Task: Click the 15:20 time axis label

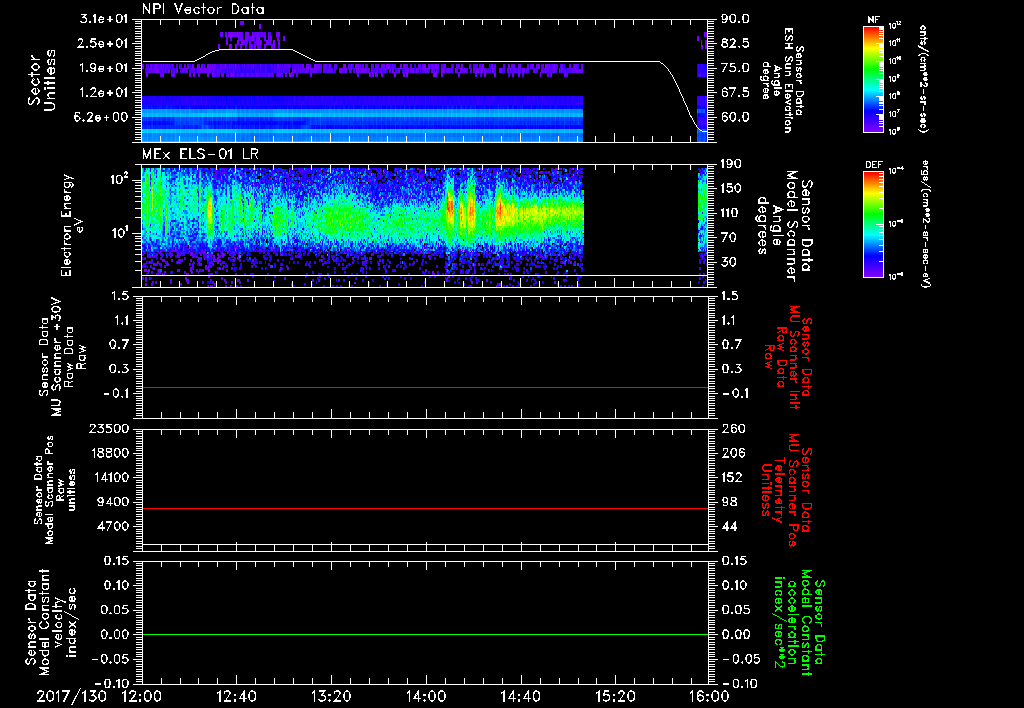Action: 614,695
